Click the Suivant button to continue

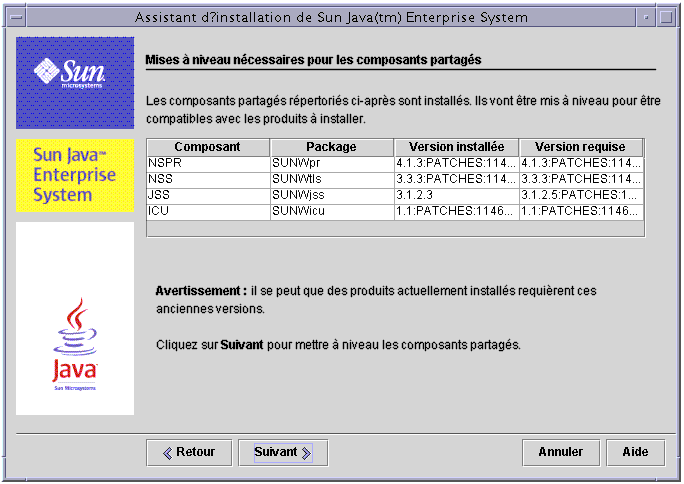coord(283,453)
